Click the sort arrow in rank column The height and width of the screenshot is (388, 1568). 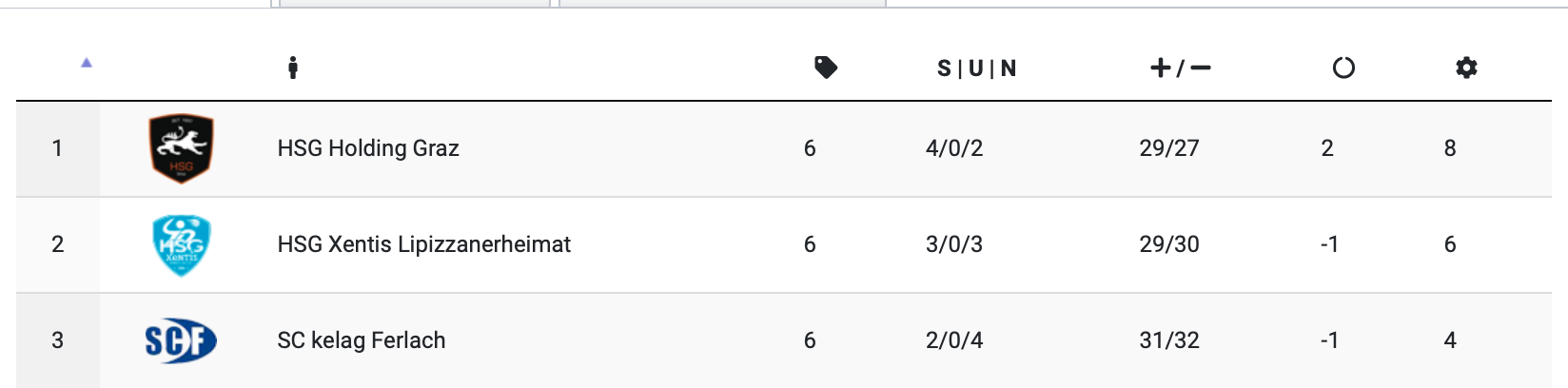87,63
